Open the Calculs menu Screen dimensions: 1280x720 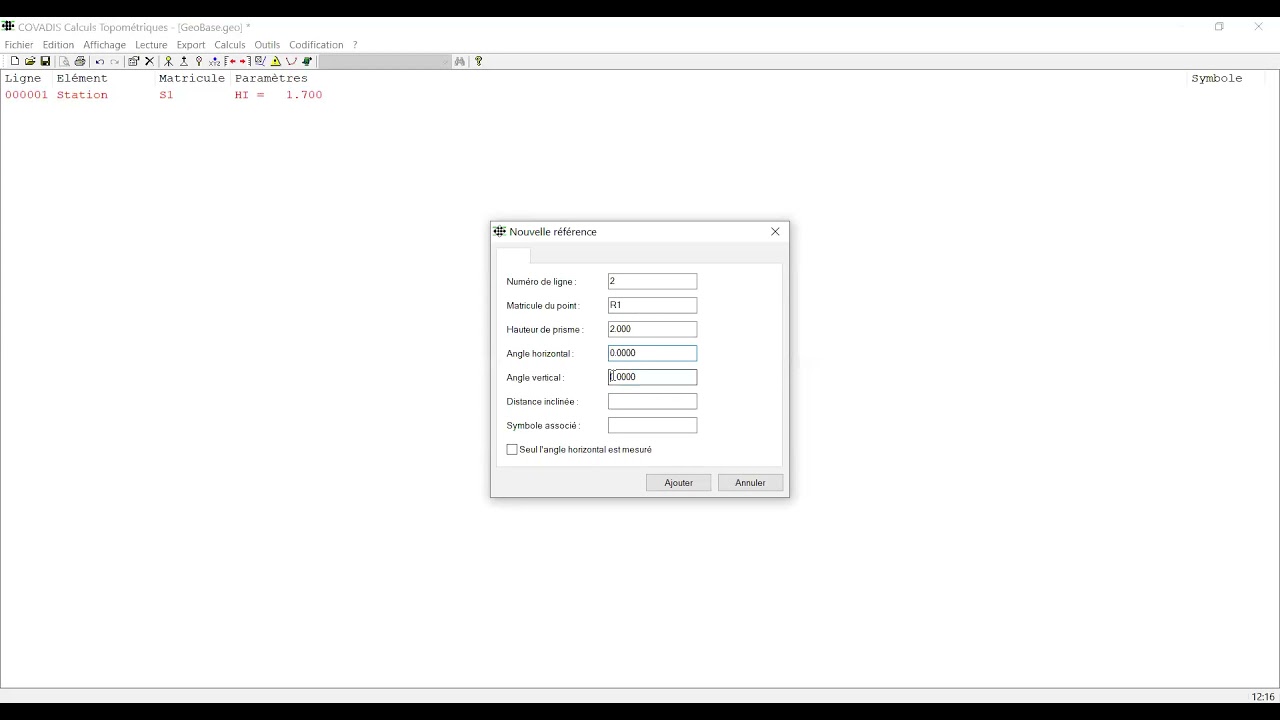pyautogui.click(x=230, y=45)
